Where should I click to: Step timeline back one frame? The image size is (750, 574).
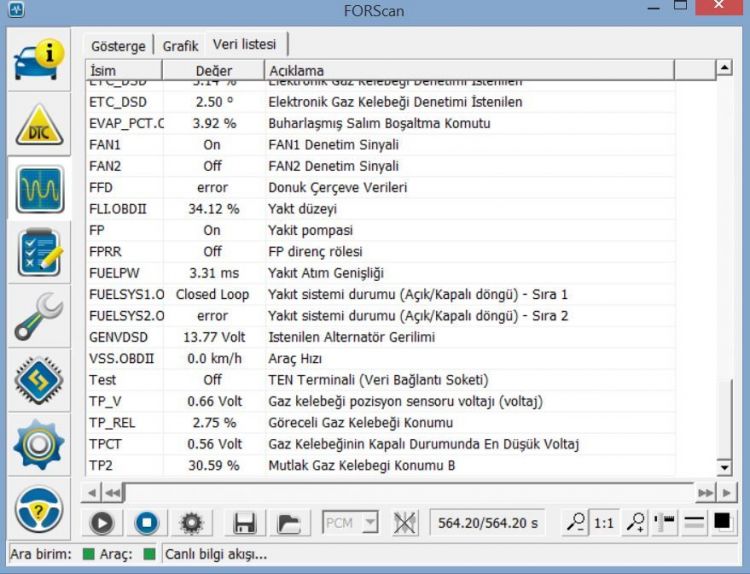(92, 493)
